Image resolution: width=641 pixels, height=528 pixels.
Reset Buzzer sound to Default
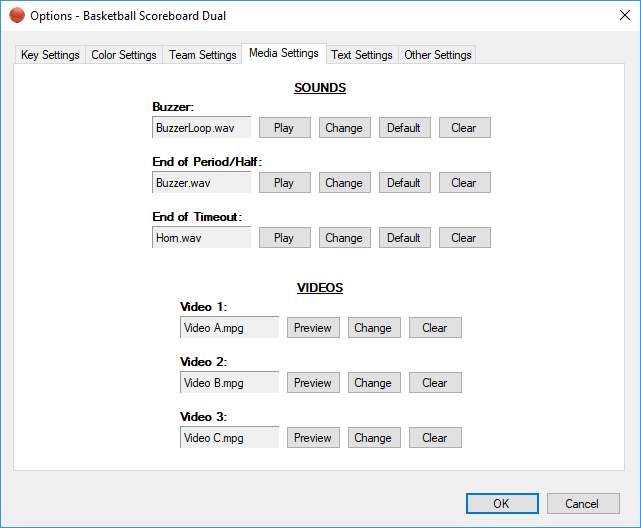click(x=404, y=128)
